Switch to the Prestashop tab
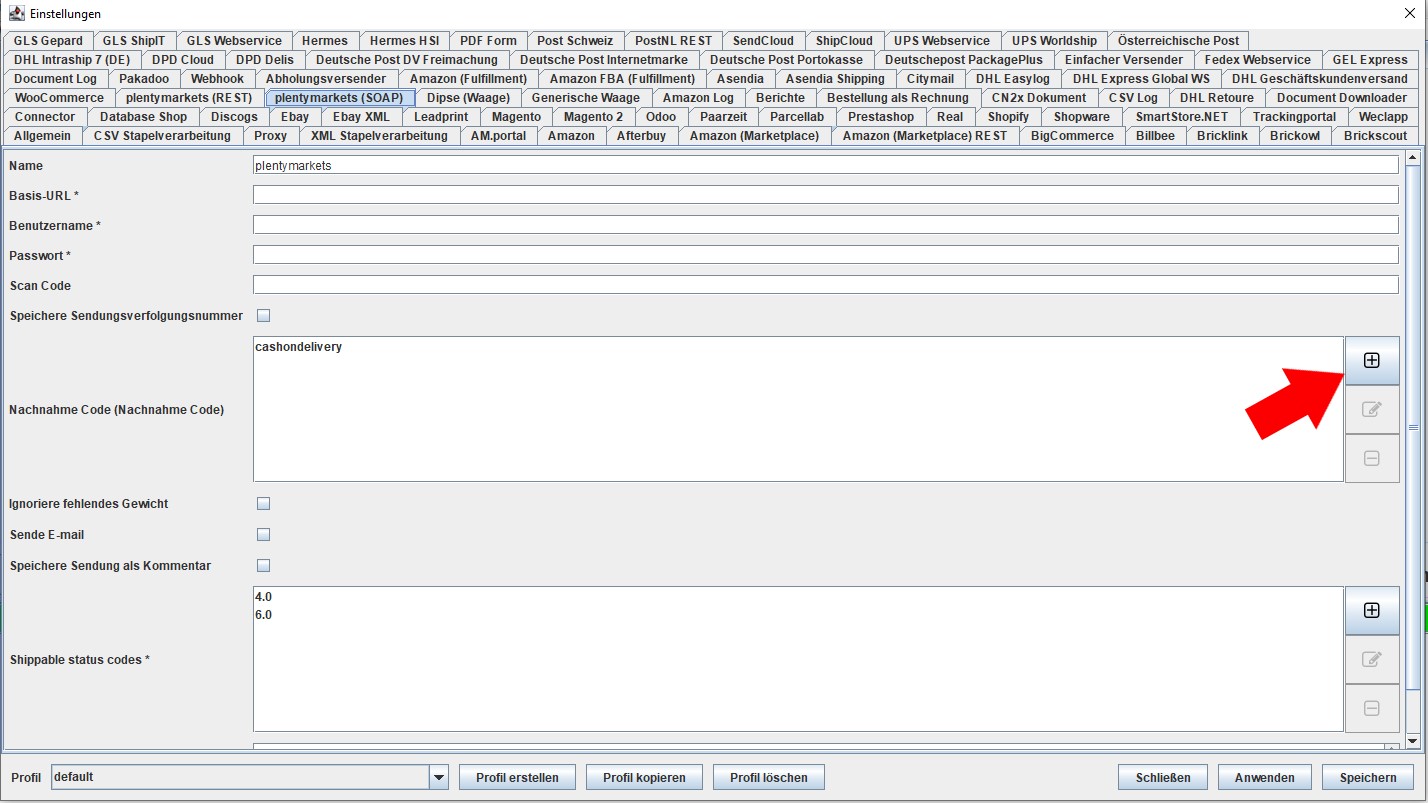This screenshot has height=803, width=1428. click(x=881, y=117)
